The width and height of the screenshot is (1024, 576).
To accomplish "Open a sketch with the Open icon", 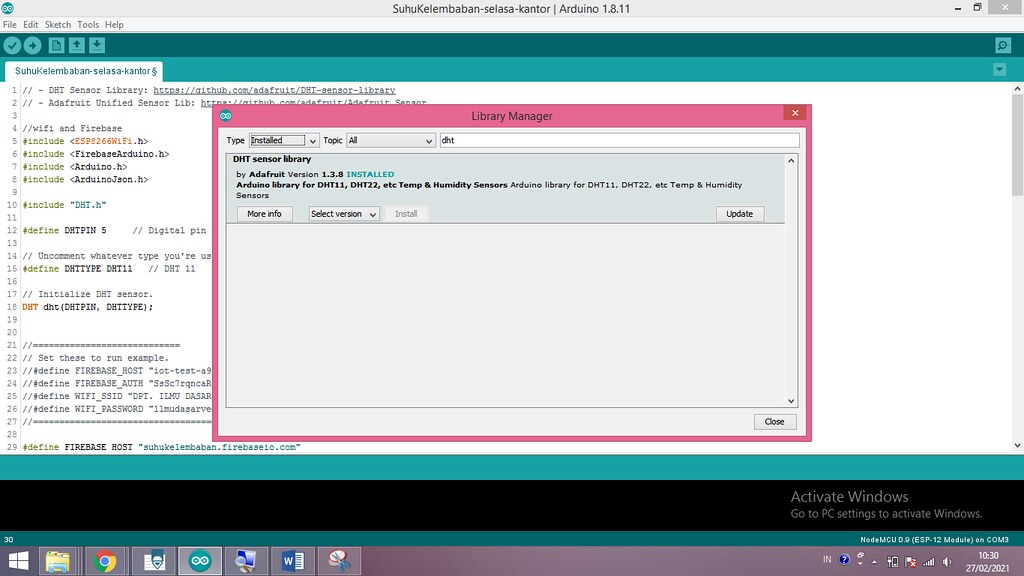I will point(76,45).
